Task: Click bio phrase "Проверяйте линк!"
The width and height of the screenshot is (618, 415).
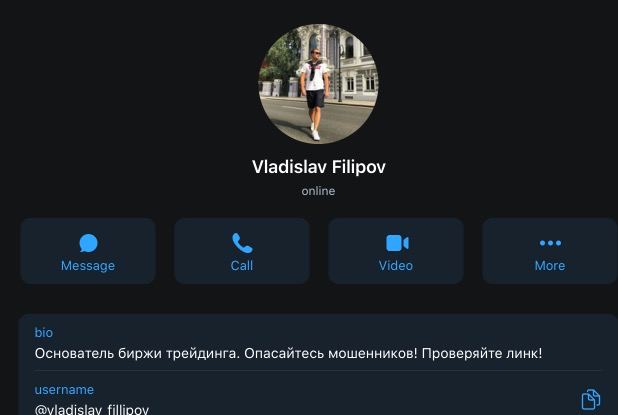Action: click(x=482, y=354)
